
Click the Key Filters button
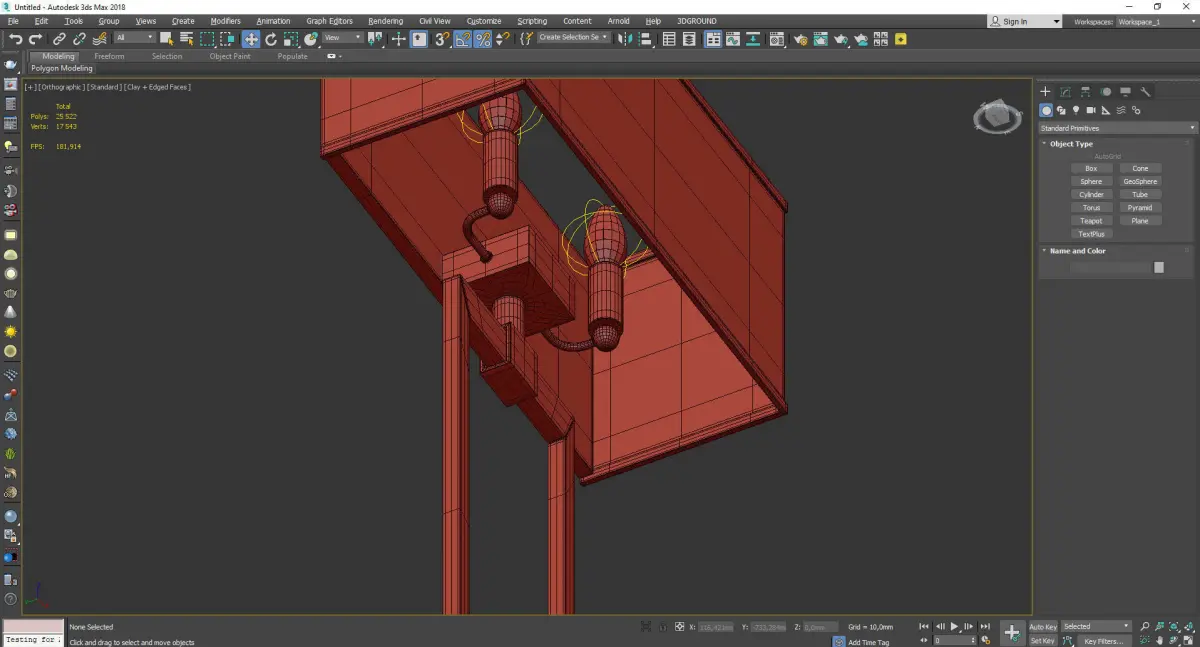pyautogui.click(x=1103, y=641)
